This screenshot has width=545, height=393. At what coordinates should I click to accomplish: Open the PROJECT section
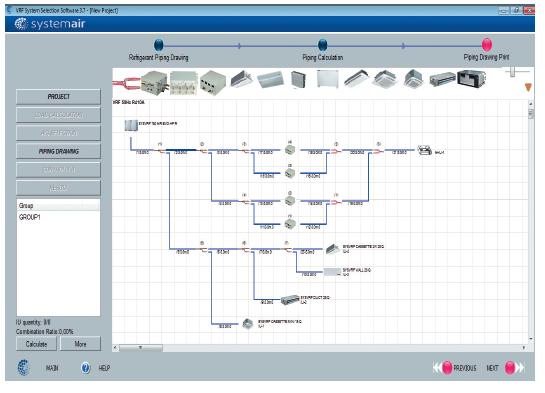pos(58,97)
